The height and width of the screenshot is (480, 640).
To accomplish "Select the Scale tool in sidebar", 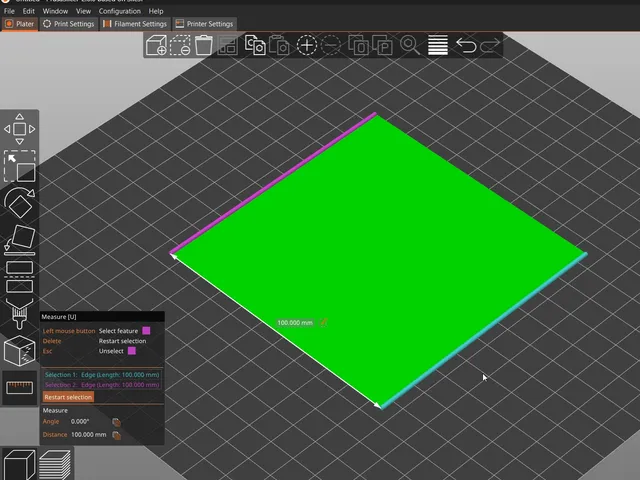I will (20, 166).
